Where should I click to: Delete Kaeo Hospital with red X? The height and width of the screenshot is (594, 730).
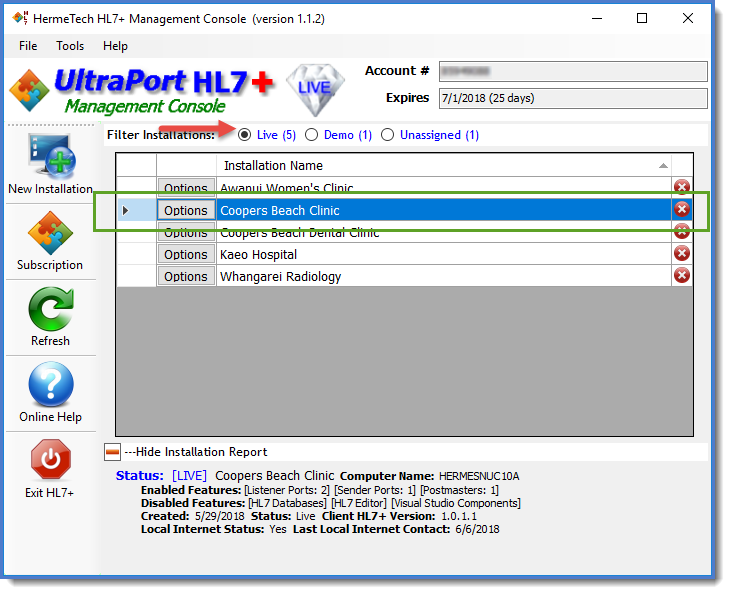(x=682, y=254)
